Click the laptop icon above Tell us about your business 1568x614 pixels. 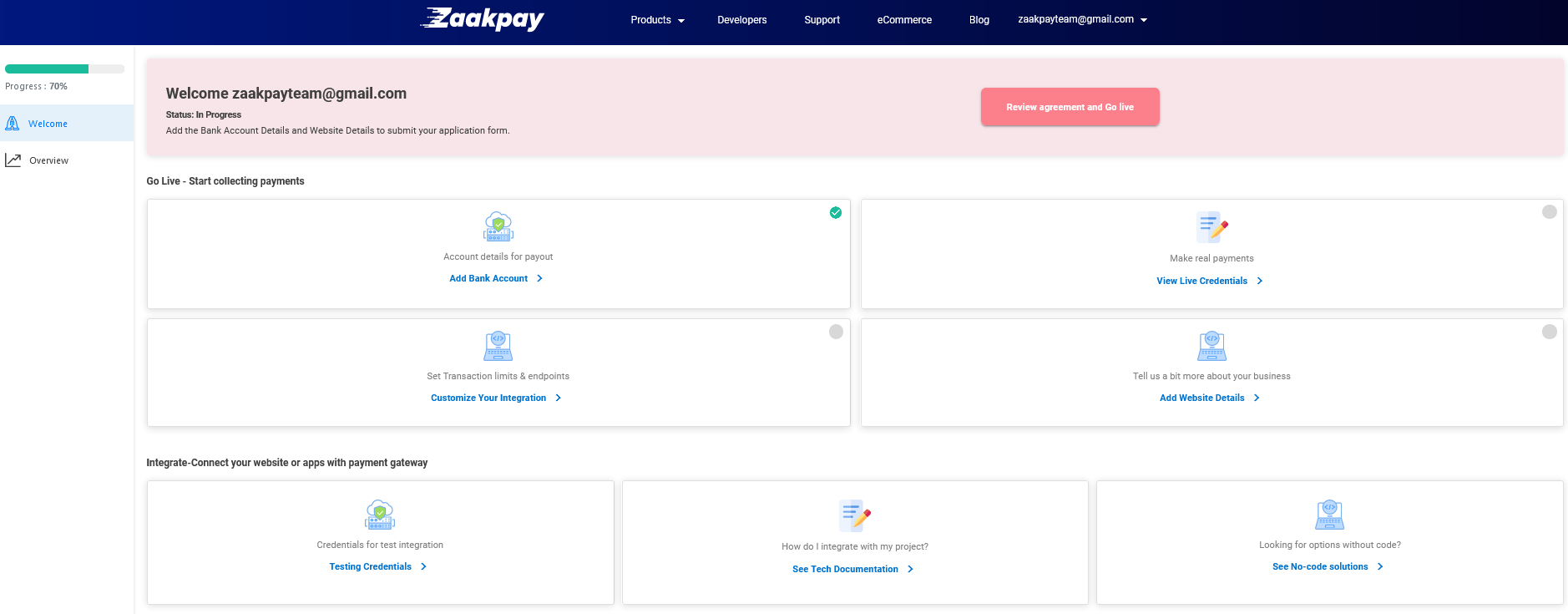coord(1211,346)
